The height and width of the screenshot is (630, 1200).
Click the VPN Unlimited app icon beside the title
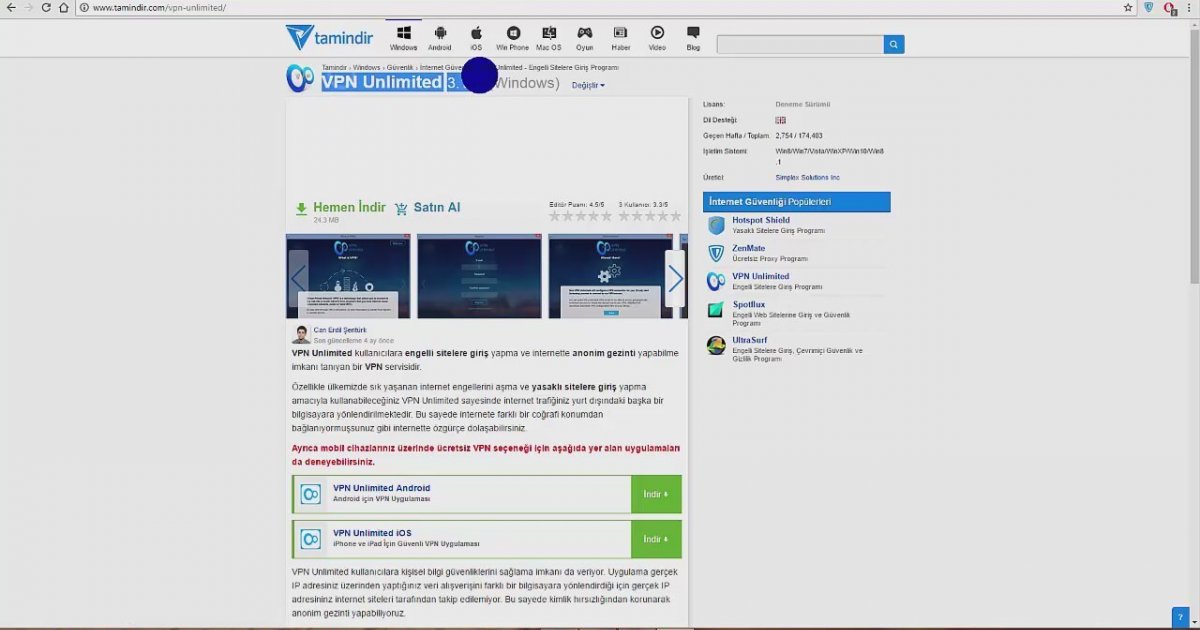click(x=300, y=78)
